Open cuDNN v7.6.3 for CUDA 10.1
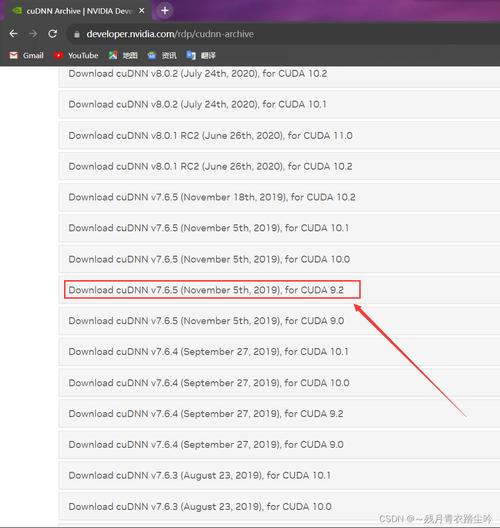Viewport: 500px width, 528px height. 279,475
